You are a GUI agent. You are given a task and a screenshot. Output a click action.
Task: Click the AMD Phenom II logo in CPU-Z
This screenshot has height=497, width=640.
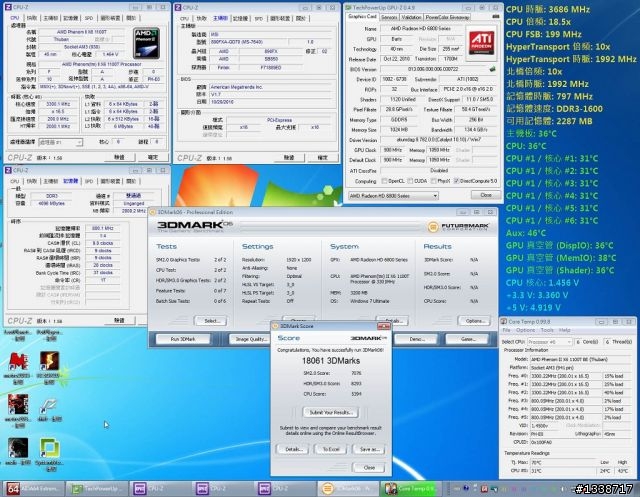pyautogui.click(x=147, y=43)
